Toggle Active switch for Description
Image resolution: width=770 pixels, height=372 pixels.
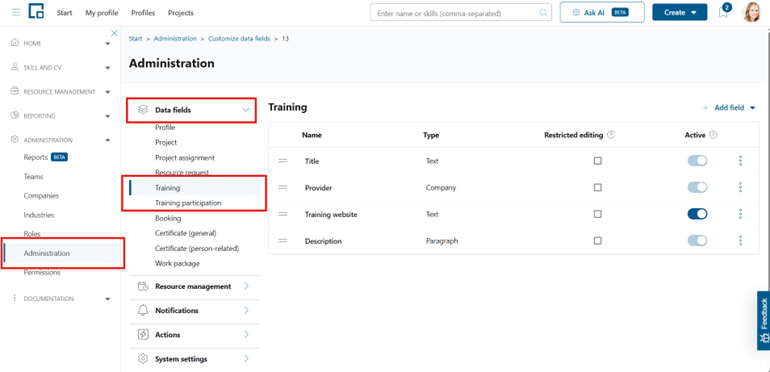697,240
